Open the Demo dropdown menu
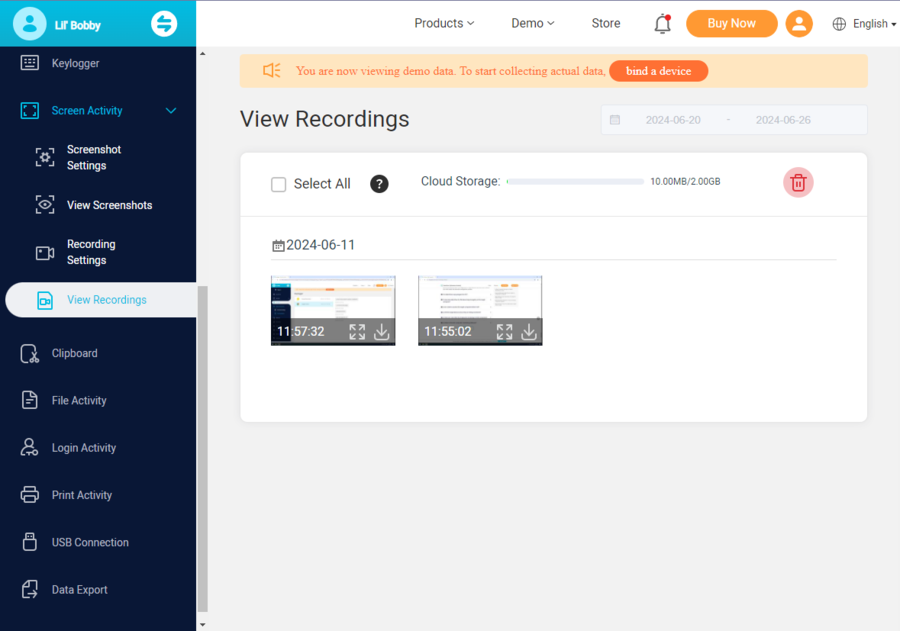 (x=532, y=23)
